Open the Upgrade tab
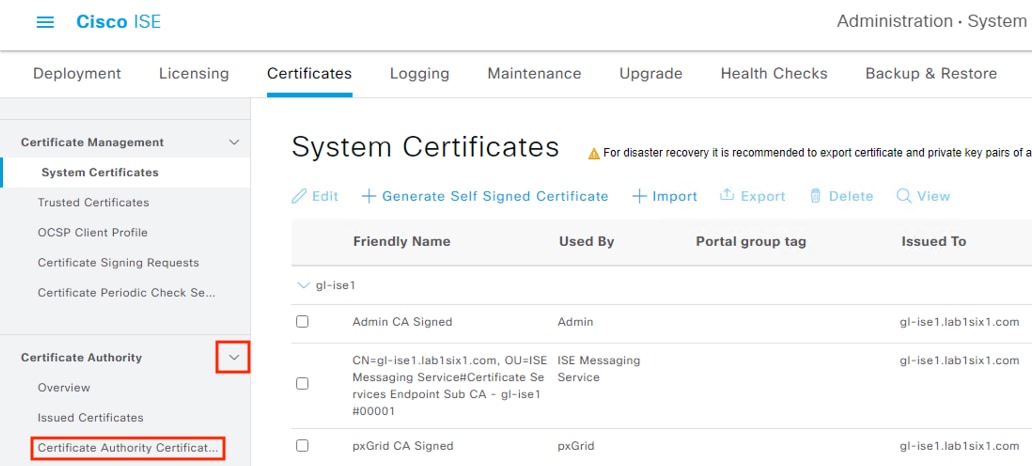Image resolution: width=1032 pixels, height=466 pixels. 651,73
